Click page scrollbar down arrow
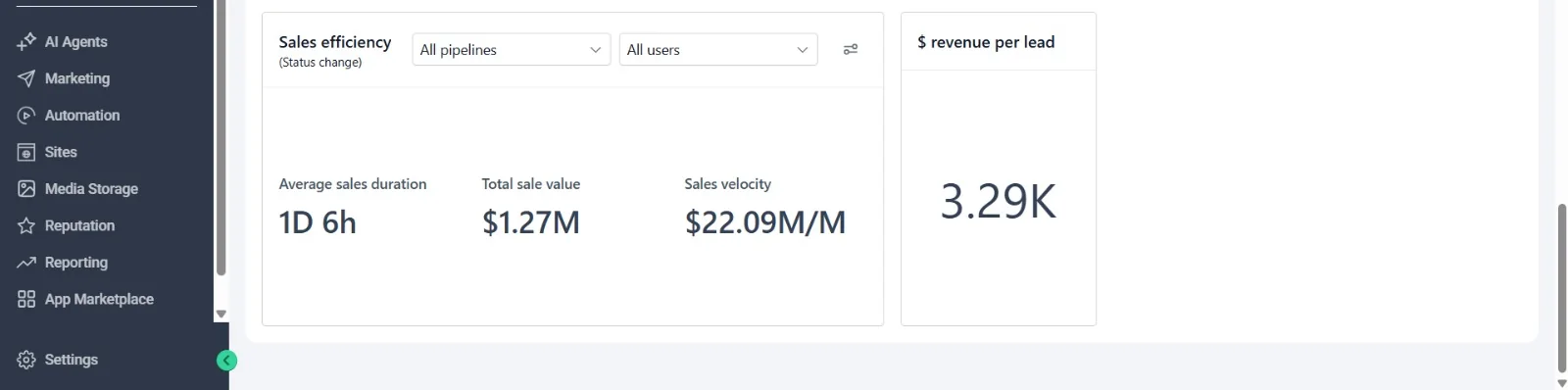This screenshot has height=390, width=1568. [1561, 382]
